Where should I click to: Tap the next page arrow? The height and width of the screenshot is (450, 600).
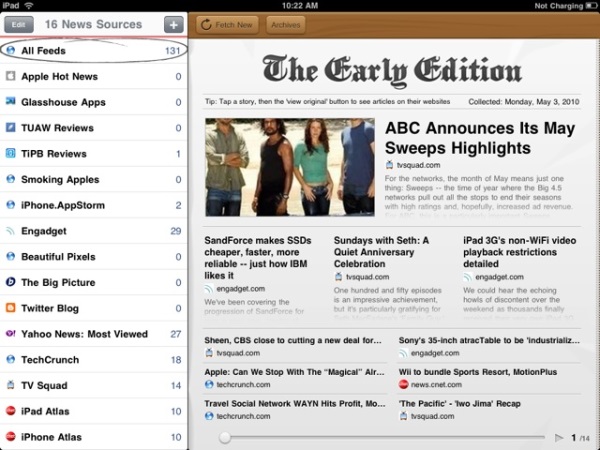click(559, 438)
